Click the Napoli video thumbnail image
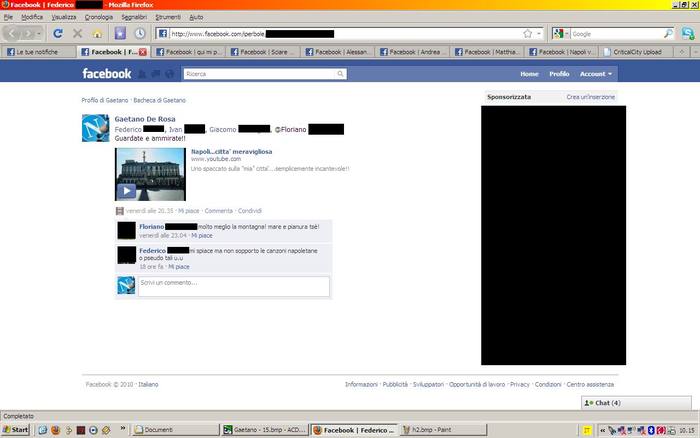 point(150,174)
